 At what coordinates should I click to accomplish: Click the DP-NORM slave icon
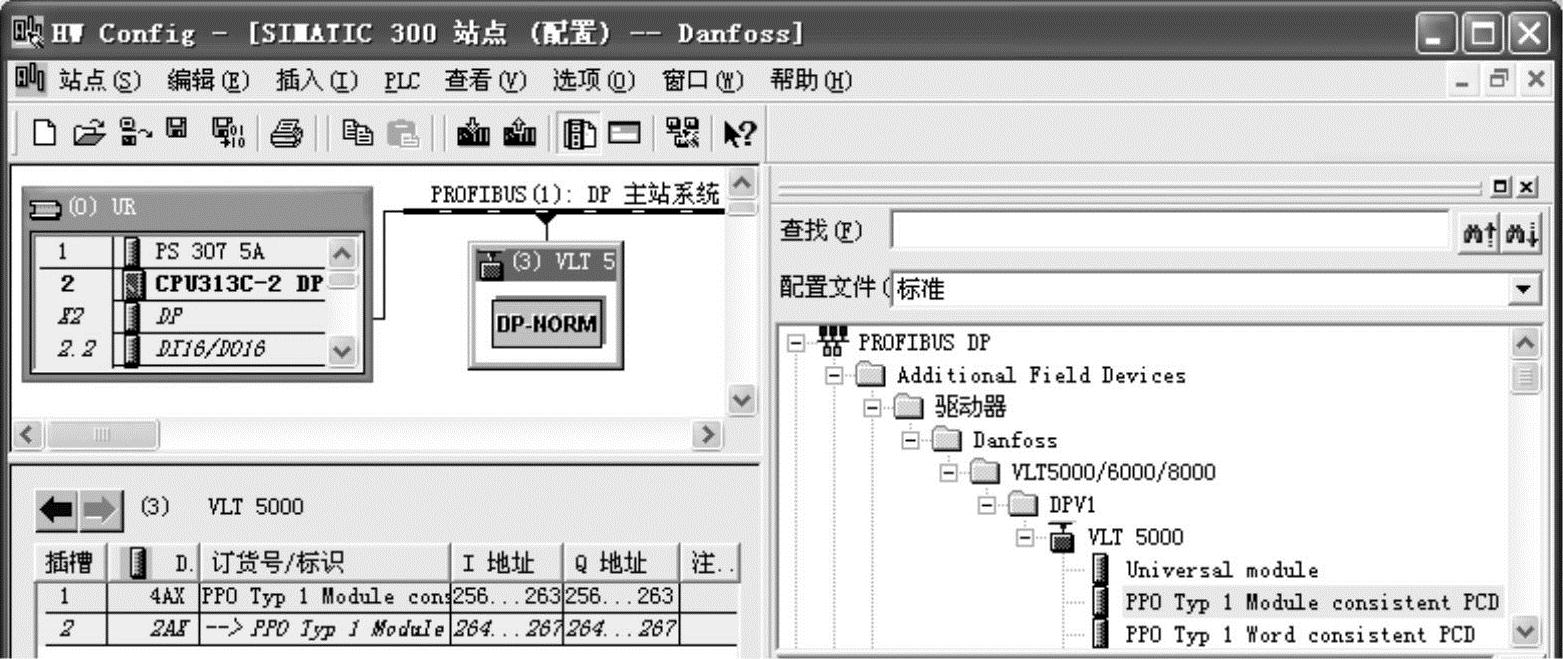click(x=549, y=324)
